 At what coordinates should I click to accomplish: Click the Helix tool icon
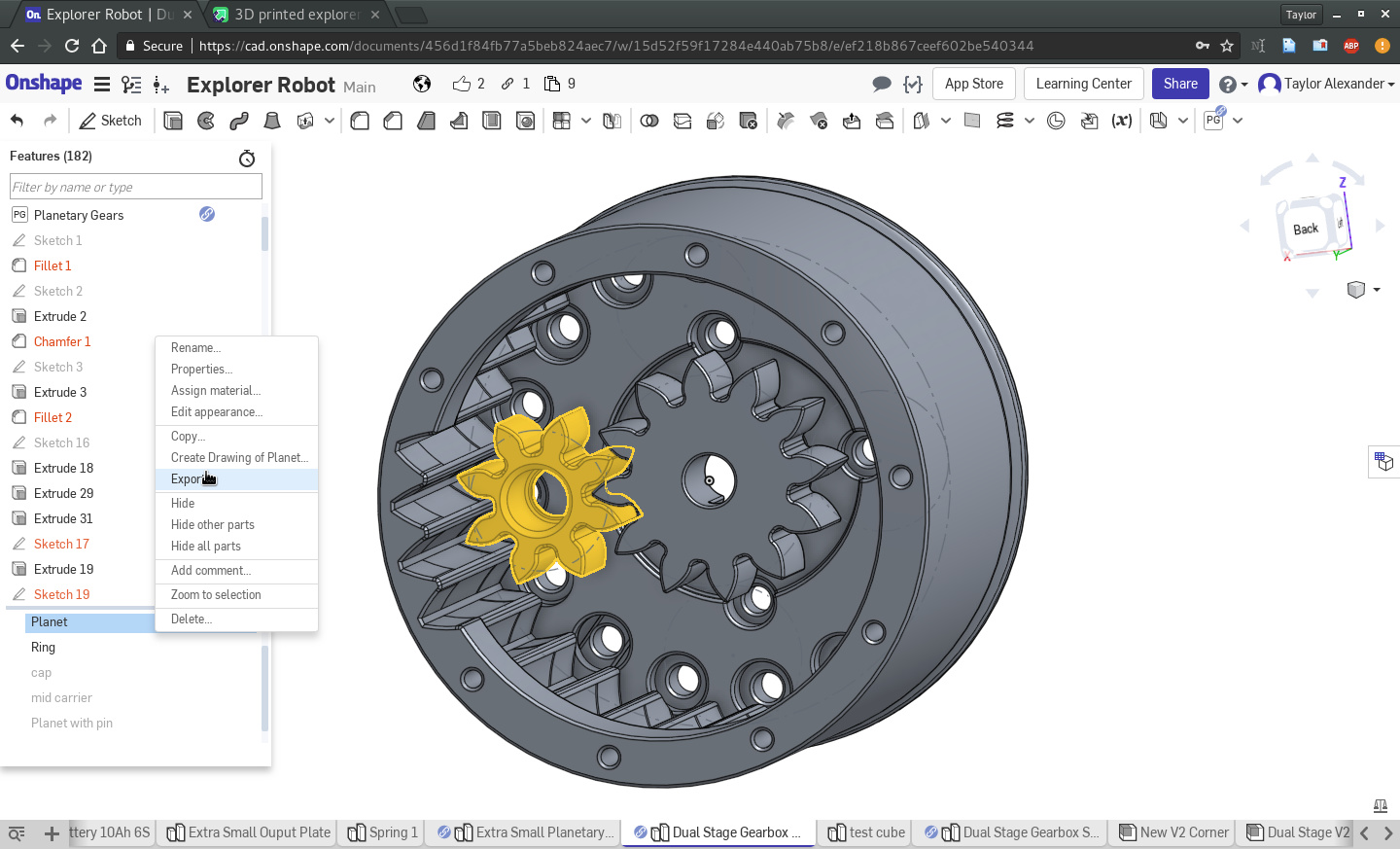coord(1005,121)
